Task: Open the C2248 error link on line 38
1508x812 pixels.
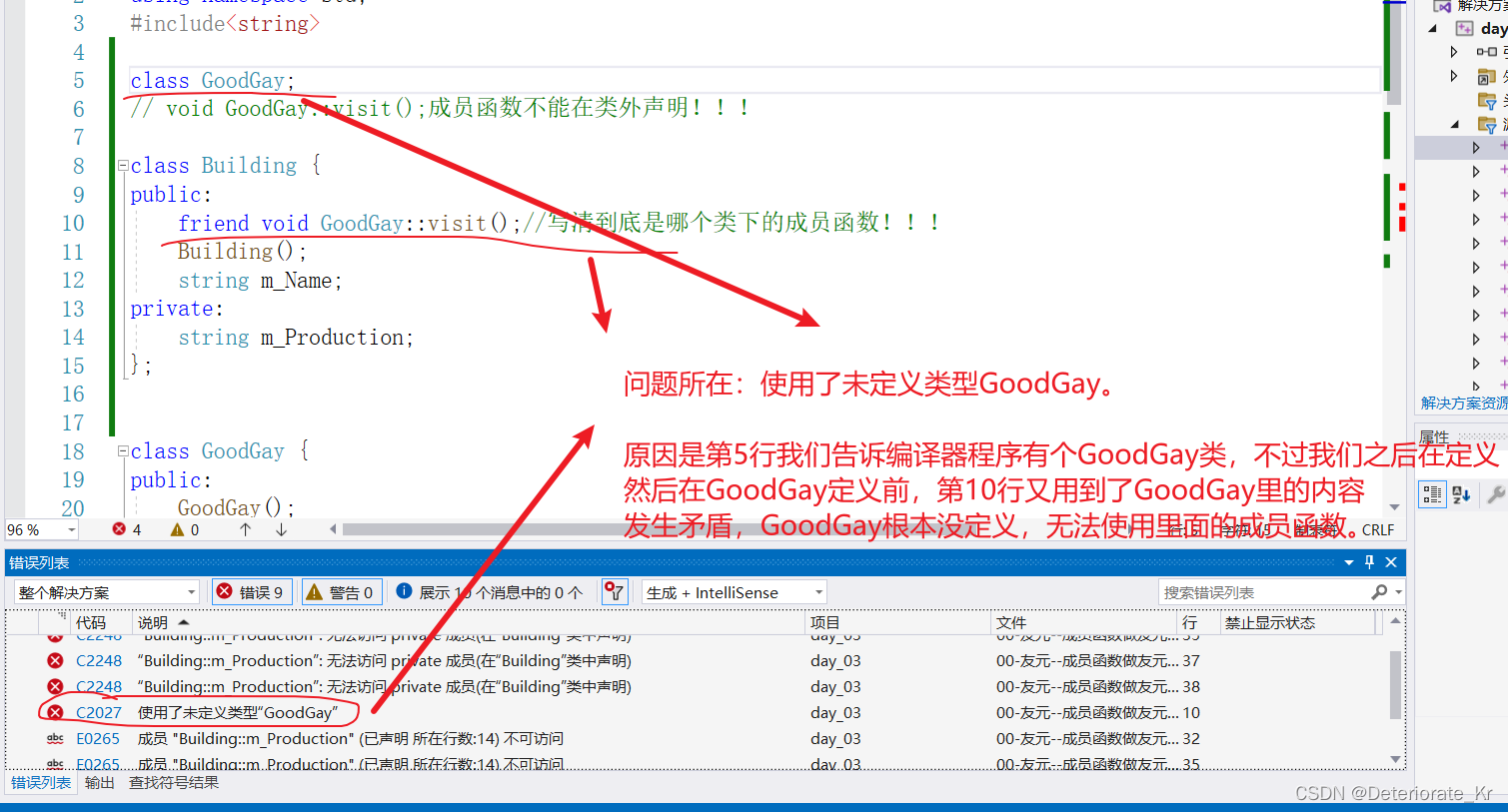Action: click(x=99, y=686)
